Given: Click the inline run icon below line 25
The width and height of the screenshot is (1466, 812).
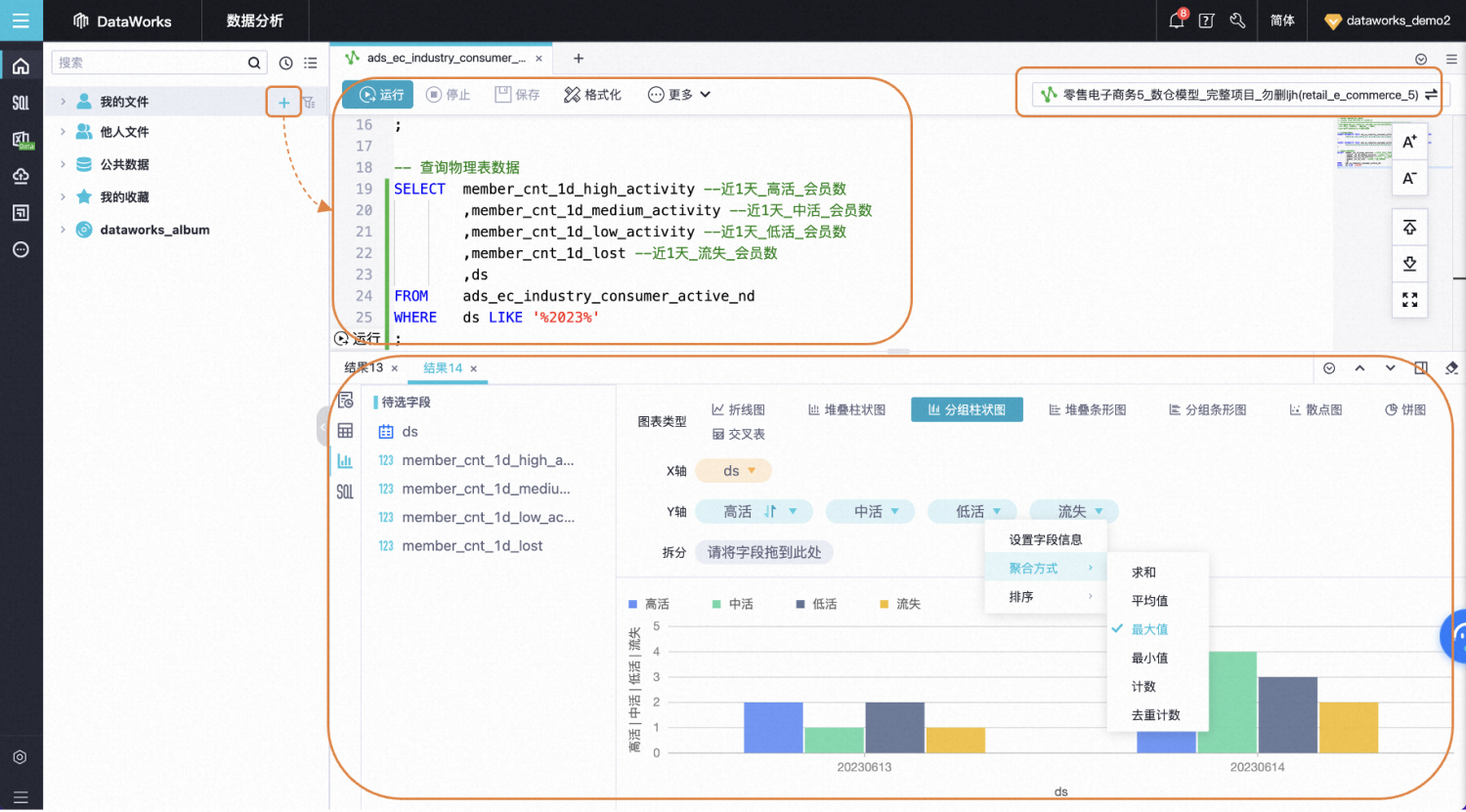Looking at the screenshot, I should tap(341, 339).
